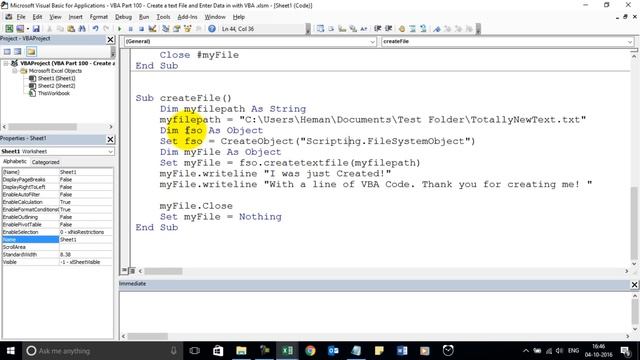This screenshot has height=360, width=640.
Task: Show hidden system tray icons chevron
Action: tap(526, 351)
